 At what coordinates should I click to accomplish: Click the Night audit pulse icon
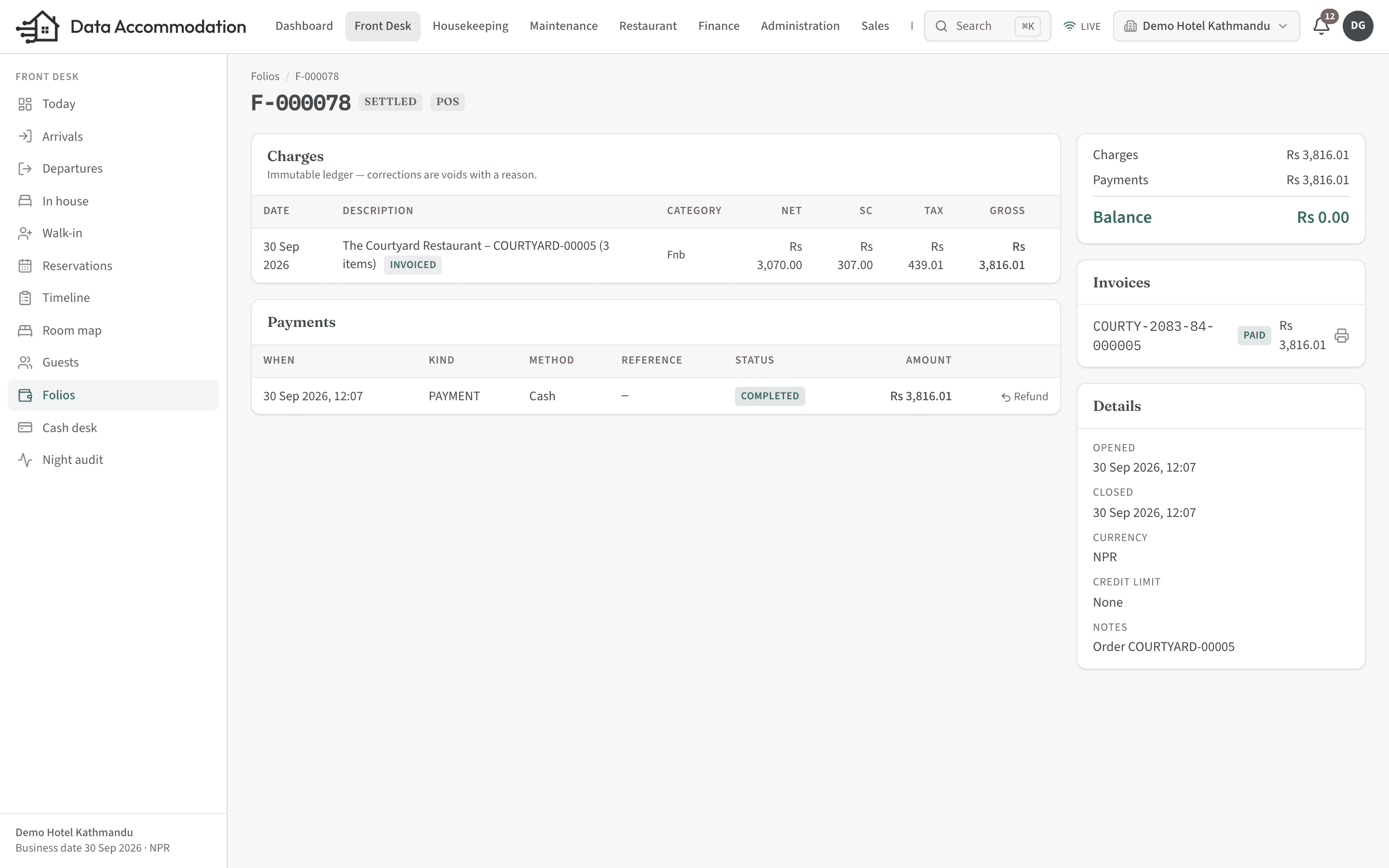coord(25,460)
